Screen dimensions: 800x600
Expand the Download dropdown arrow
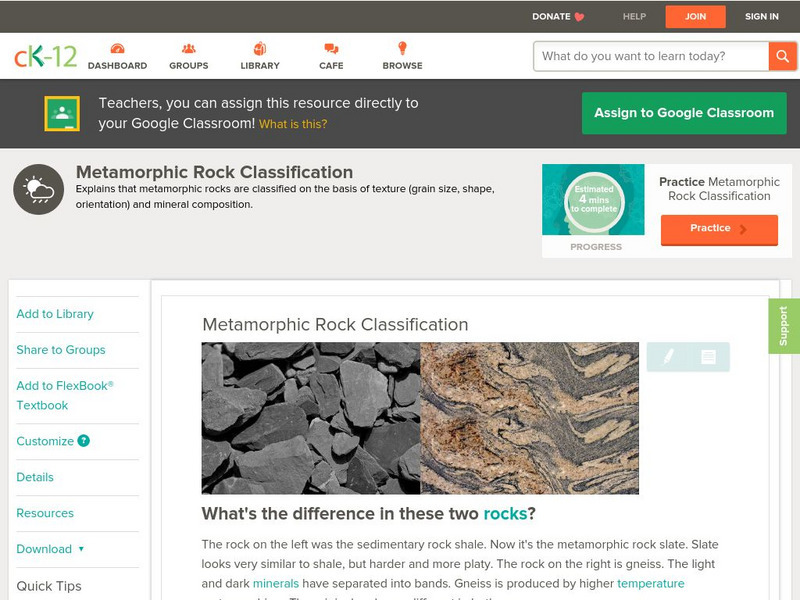tap(81, 549)
